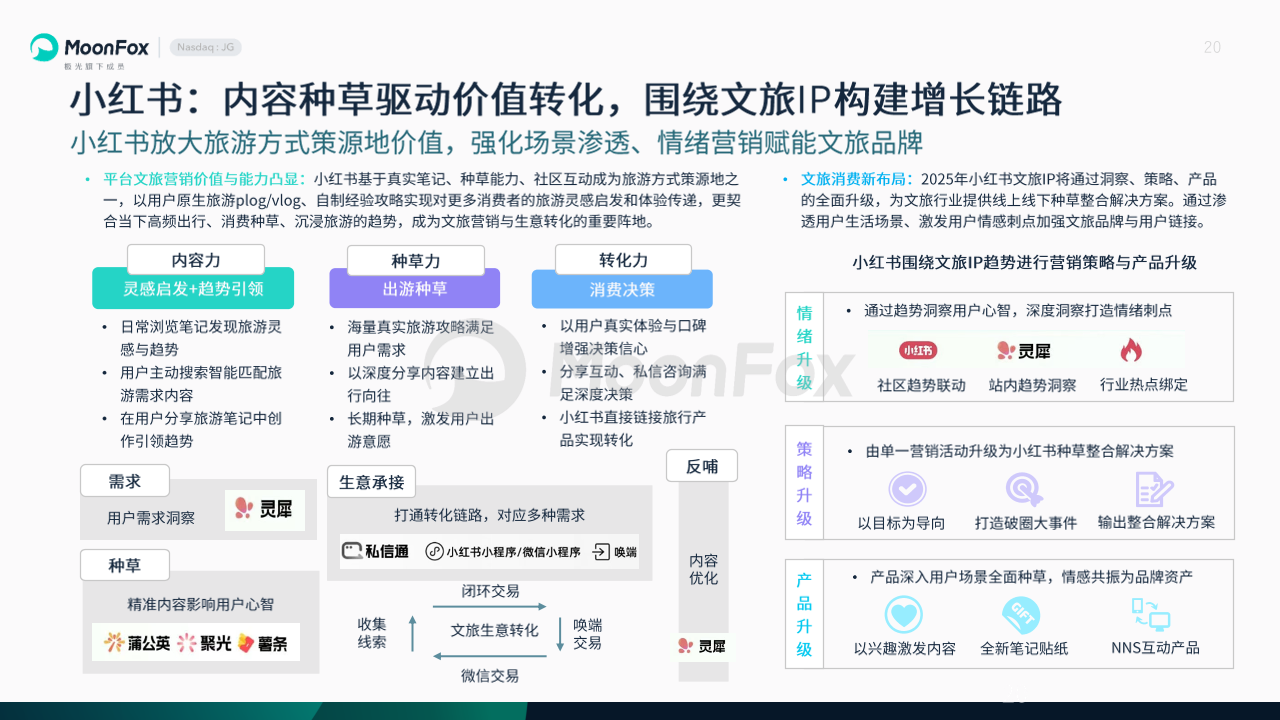The image size is (1280, 720).
Task: Click the 蒲公英 logo
Action: (137, 643)
